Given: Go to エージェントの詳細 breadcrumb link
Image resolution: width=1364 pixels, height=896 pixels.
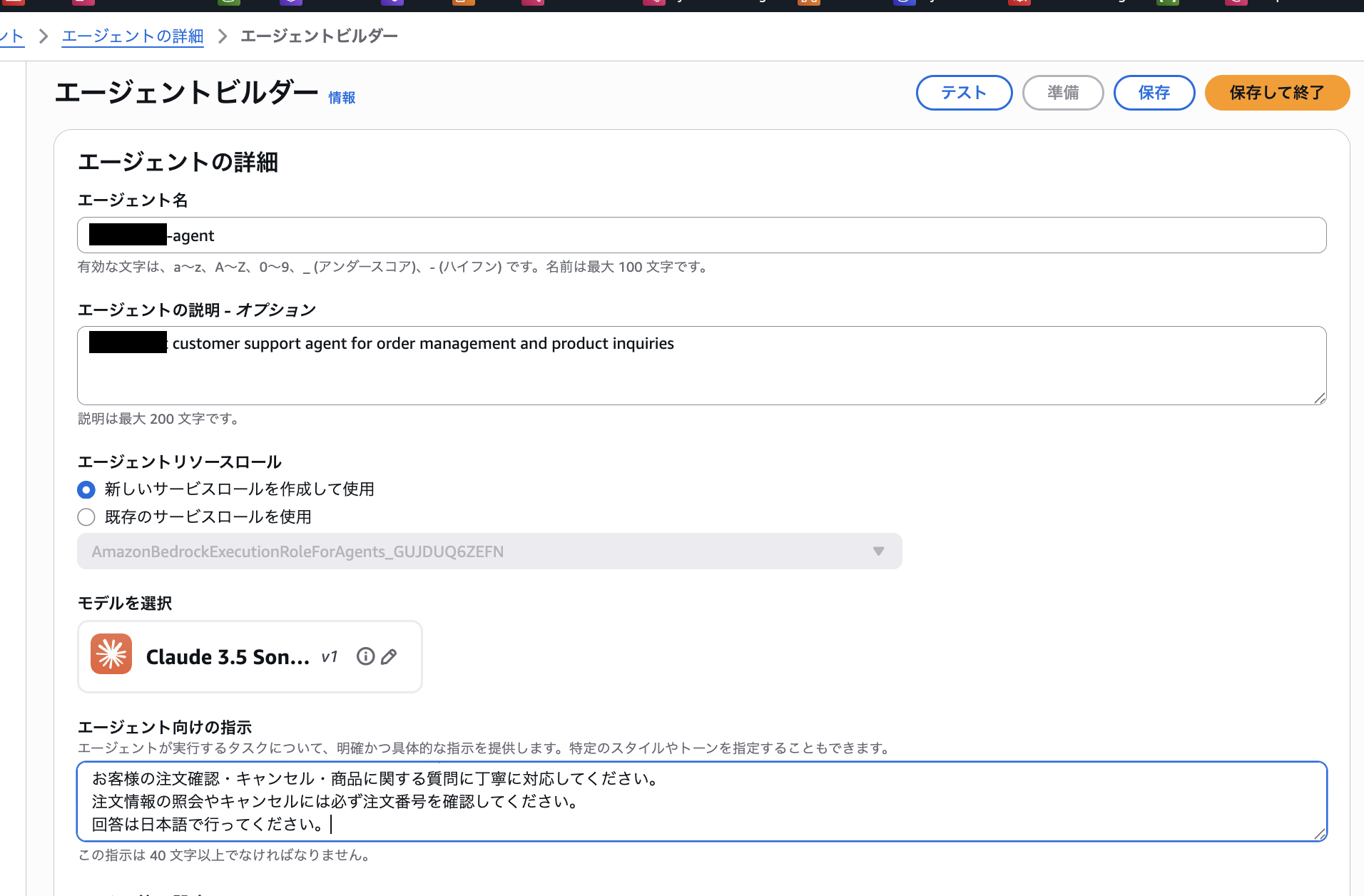Looking at the screenshot, I should [x=133, y=36].
